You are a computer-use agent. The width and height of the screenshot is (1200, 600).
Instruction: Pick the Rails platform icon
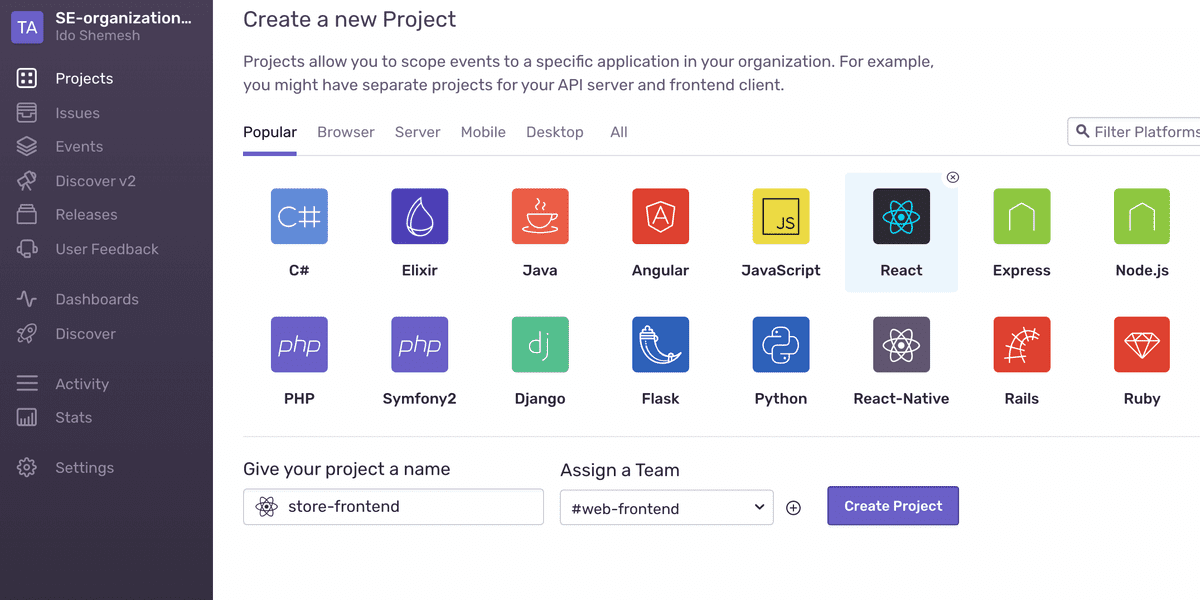(x=1022, y=345)
